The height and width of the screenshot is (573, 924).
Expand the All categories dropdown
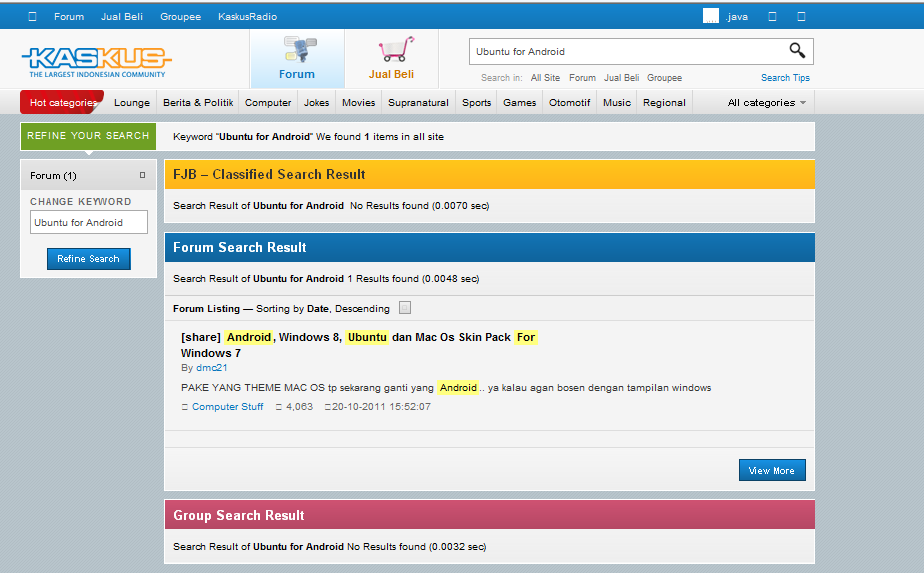tap(766, 103)
